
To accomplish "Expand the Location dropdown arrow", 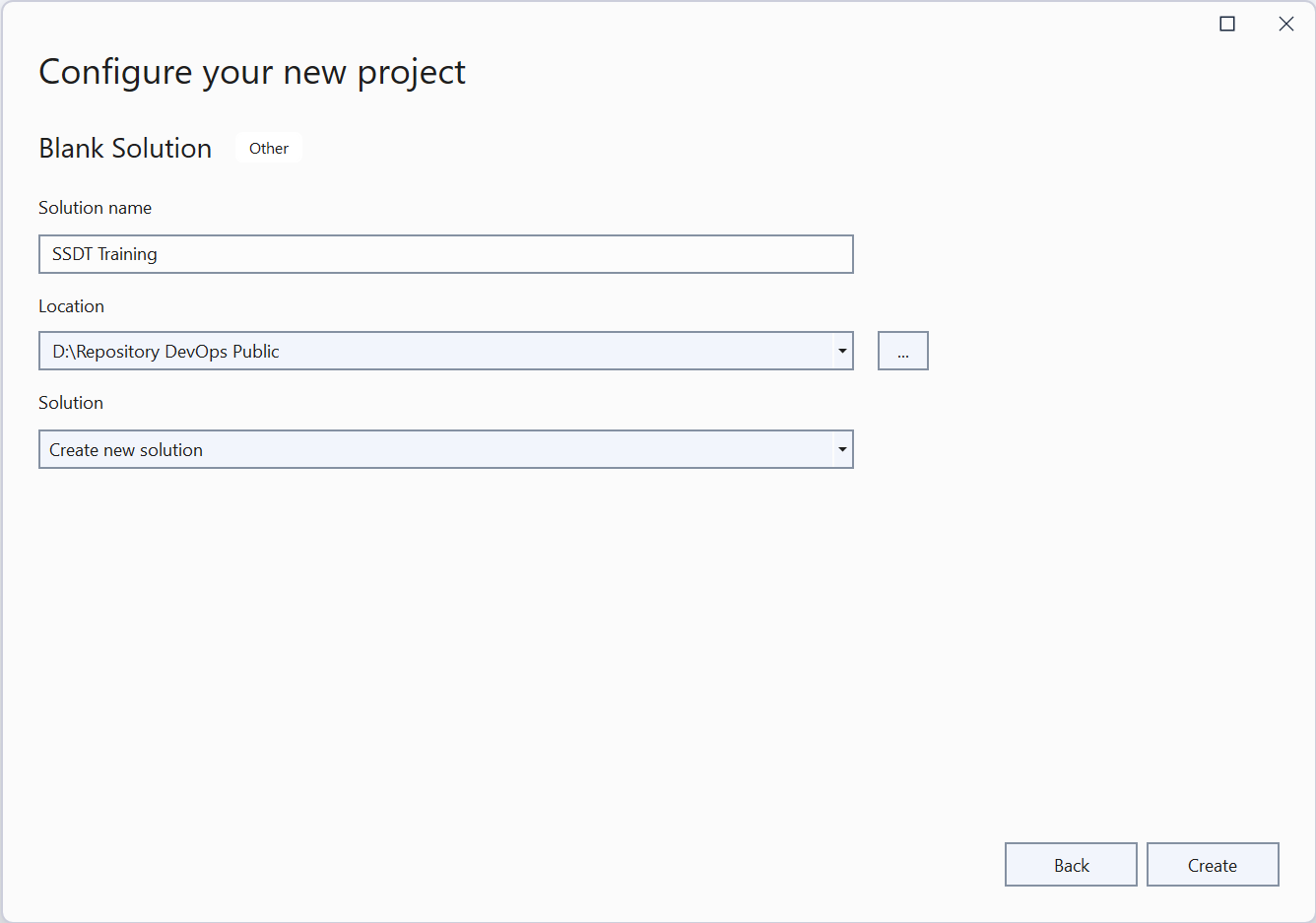I will [x=842, y=352].
